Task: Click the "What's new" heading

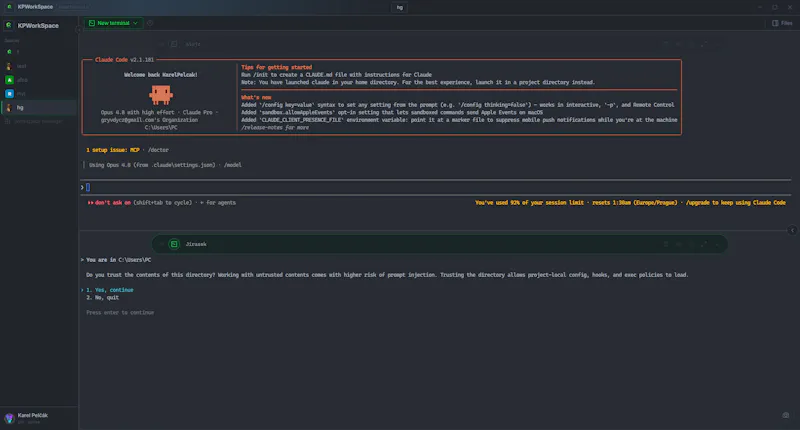Action: (256, 97)
